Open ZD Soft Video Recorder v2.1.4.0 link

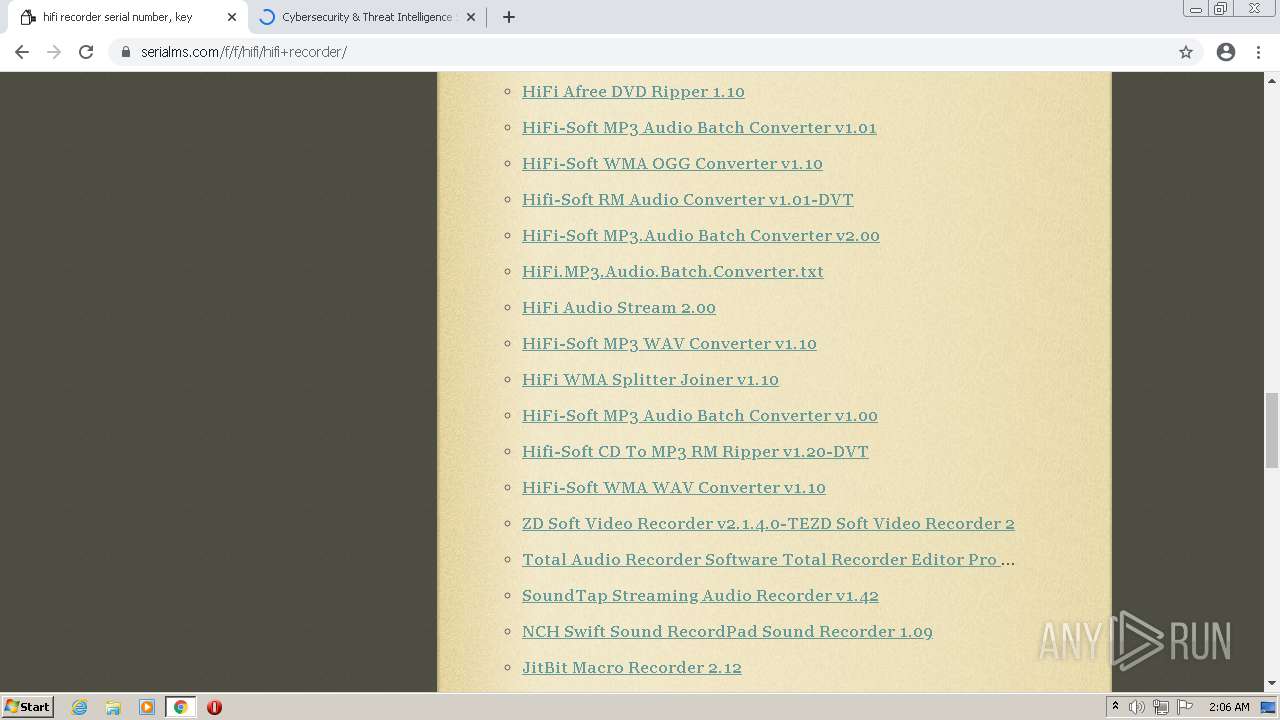(768, 523)
